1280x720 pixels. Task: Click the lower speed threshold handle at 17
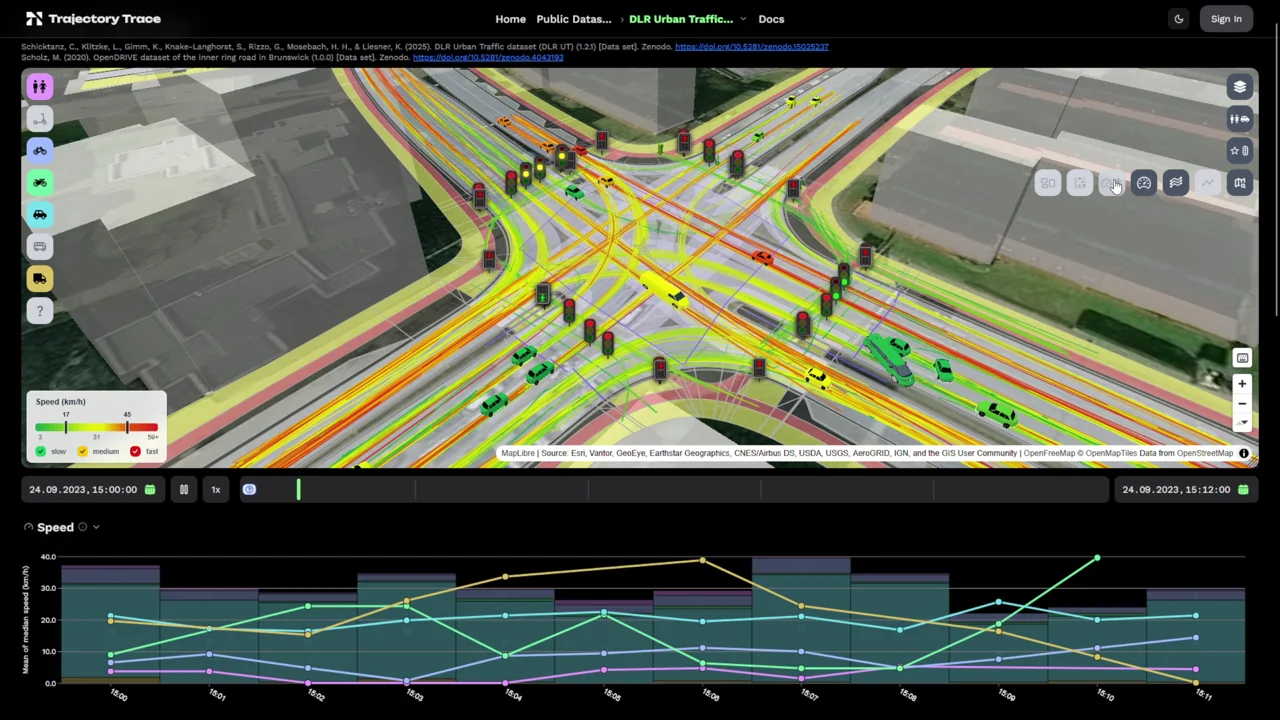[x=66, y=427]
